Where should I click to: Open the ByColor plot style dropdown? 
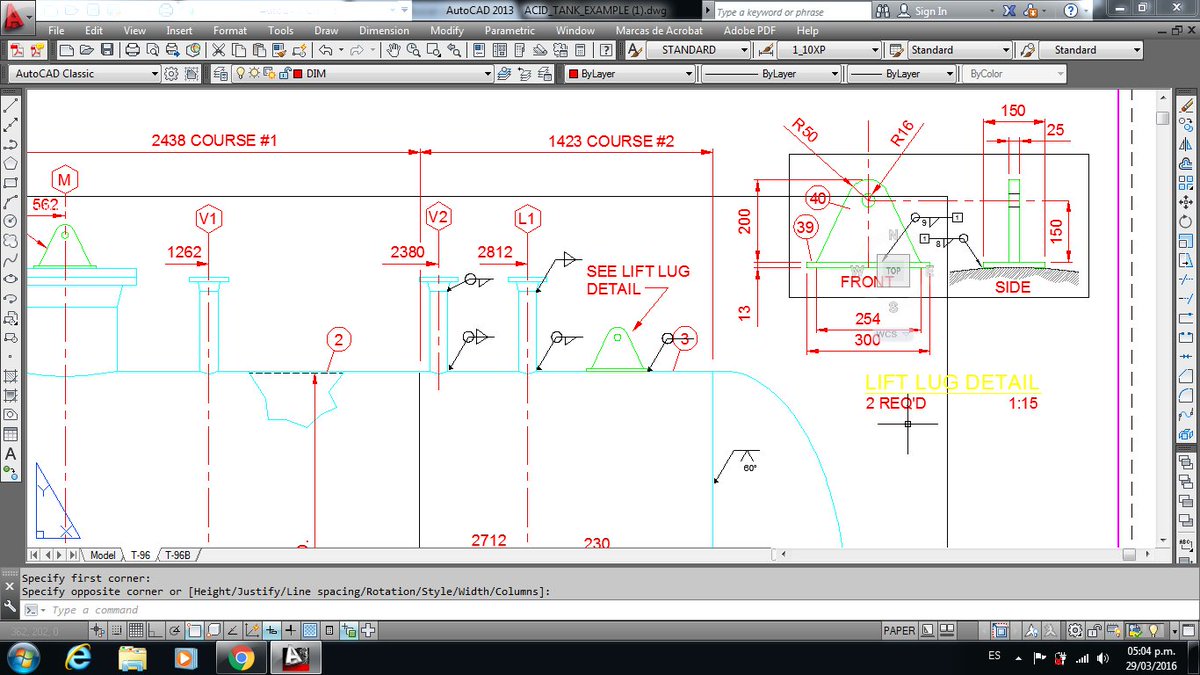point(1014,74)
